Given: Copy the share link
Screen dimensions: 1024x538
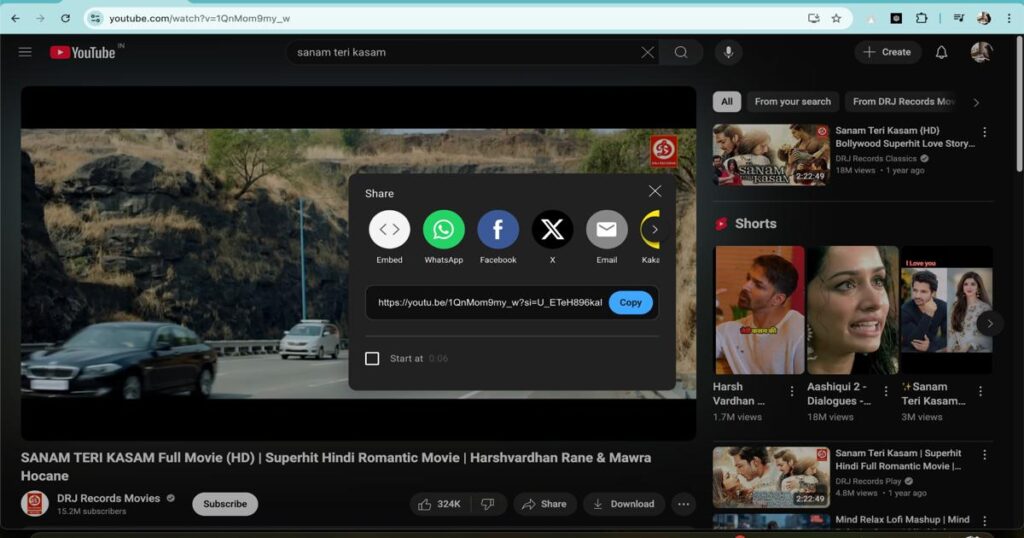Looking at the screenshot, I should [x=630, y=302].
